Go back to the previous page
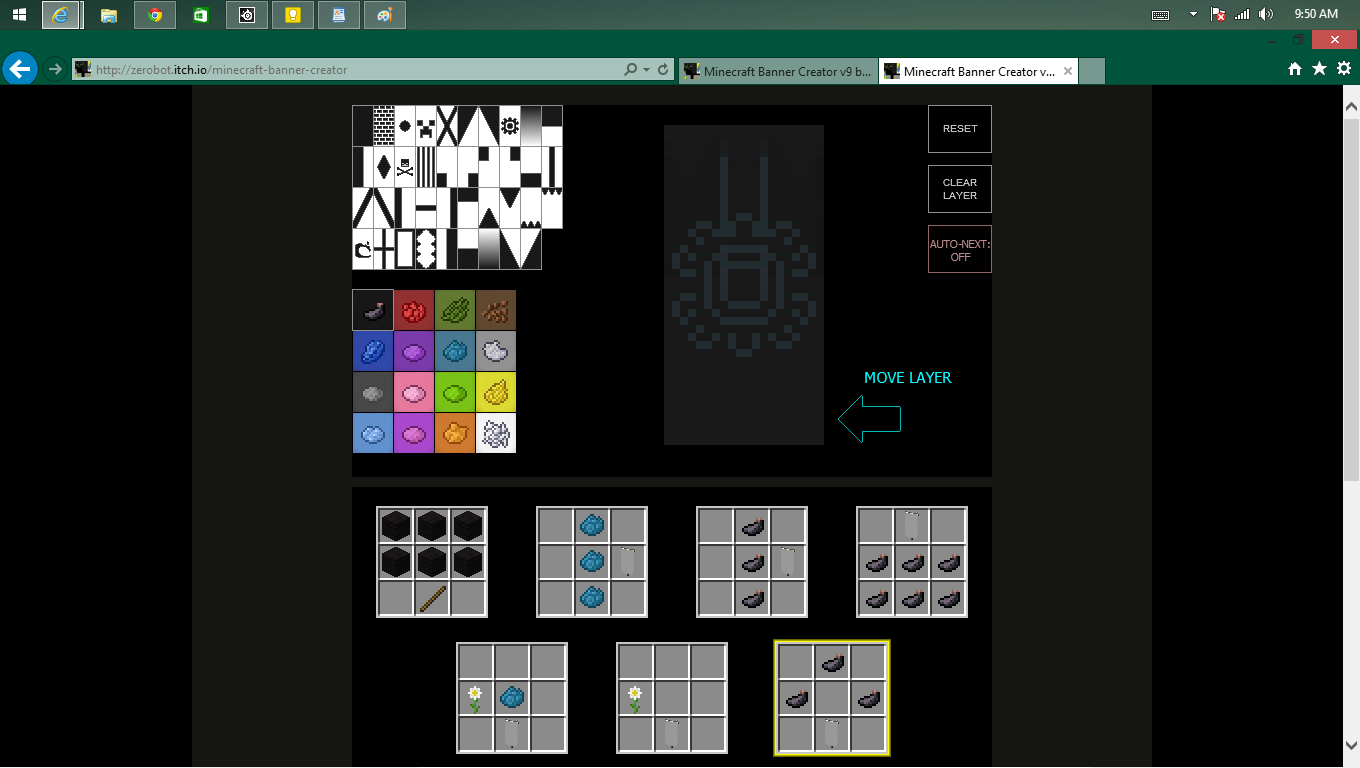Viewport: 1360px width, 768px height. (20, 69)
